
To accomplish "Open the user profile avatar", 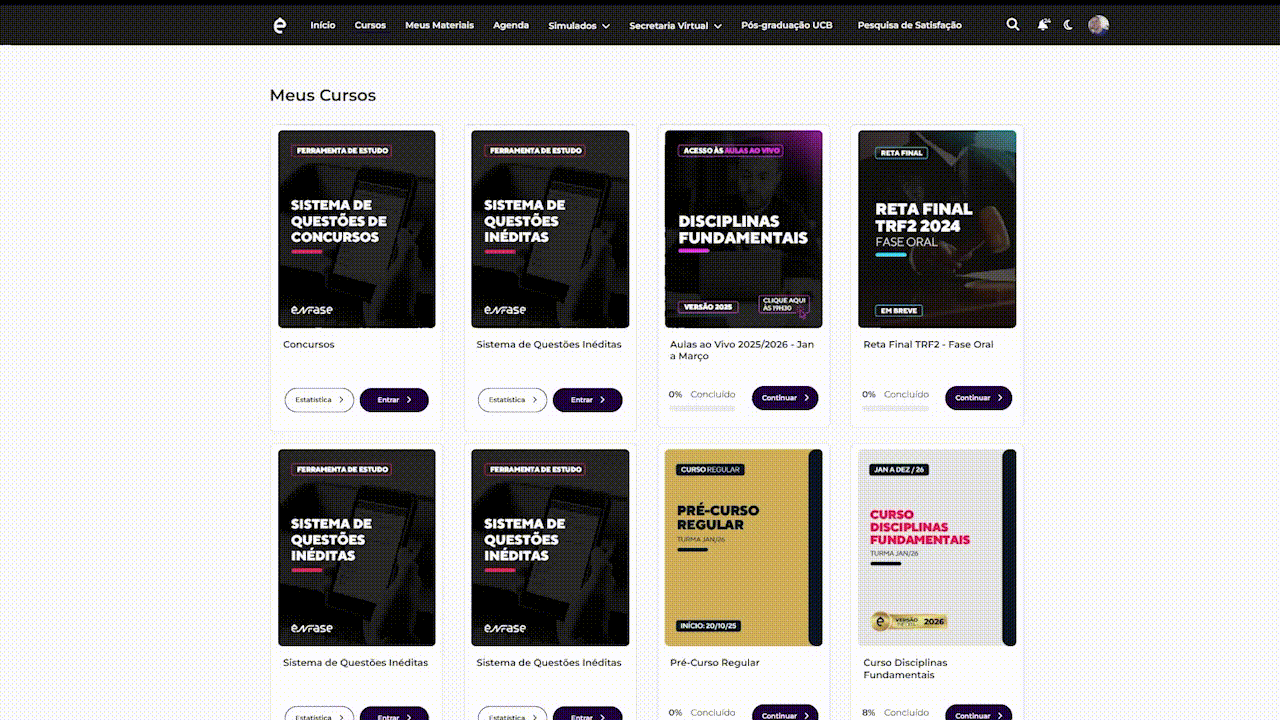I will pos(1098,25).
